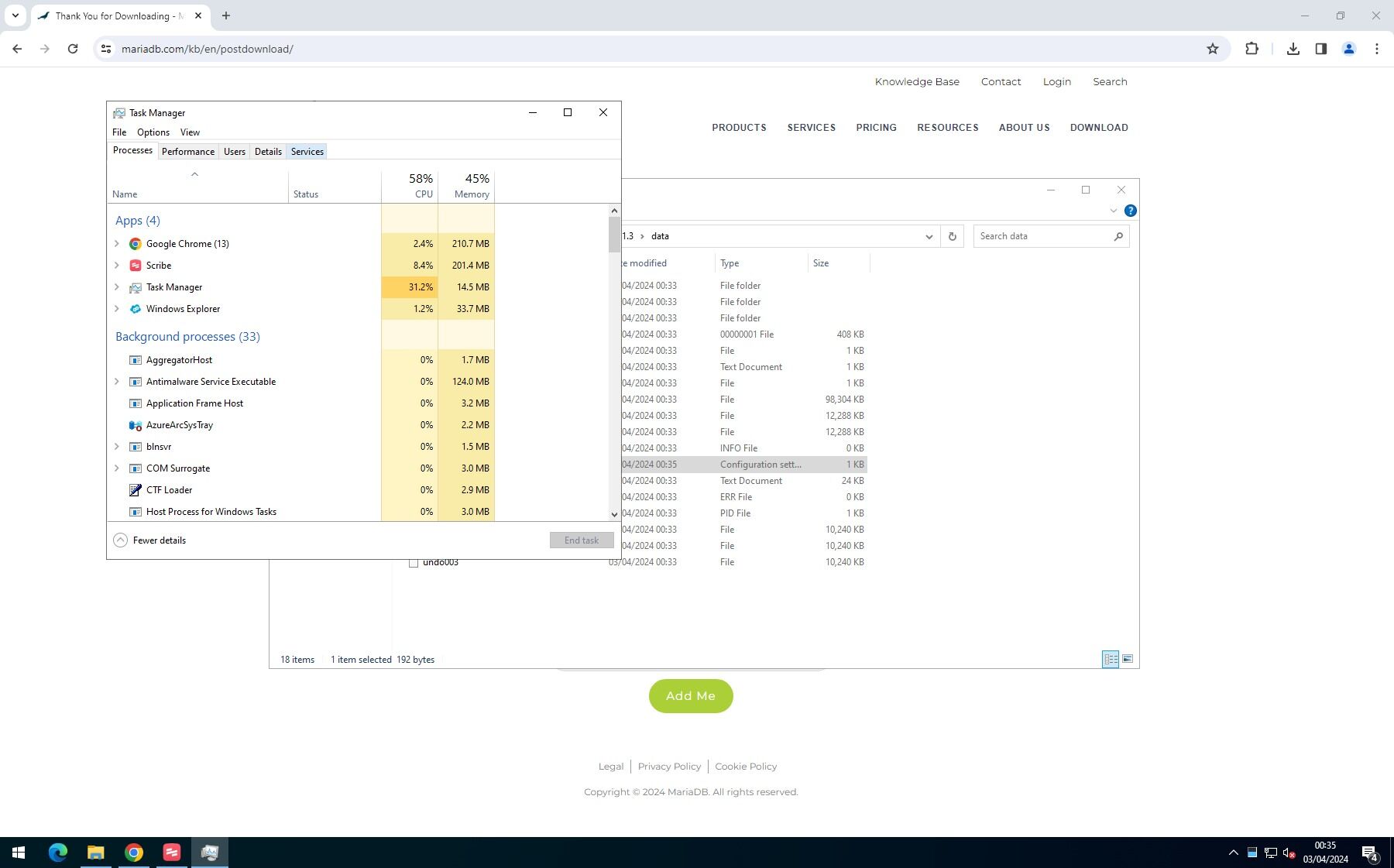1394x868 pixels.
Task: Click the Task Manager taskbar icon
Action: coord(210,853)
